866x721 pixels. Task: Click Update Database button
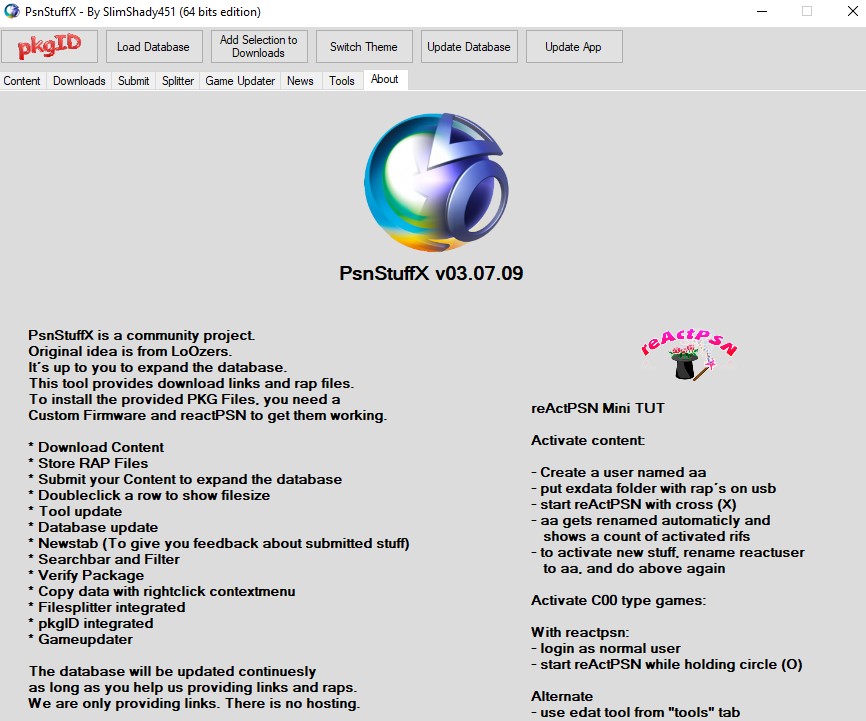[x=469, y=46]
